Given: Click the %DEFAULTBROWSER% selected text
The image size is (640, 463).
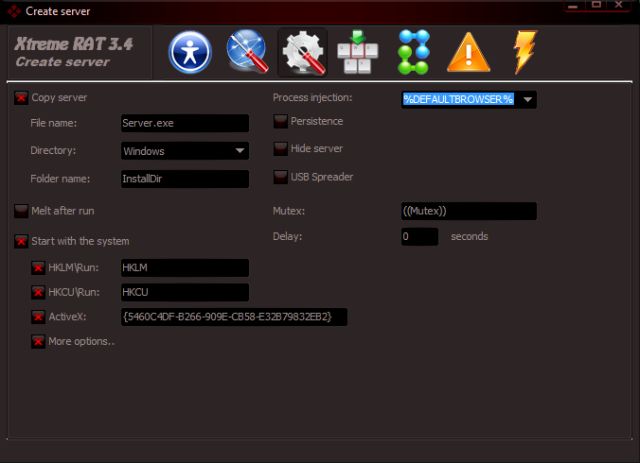Looking at the screenshot, I should [458, 99].
